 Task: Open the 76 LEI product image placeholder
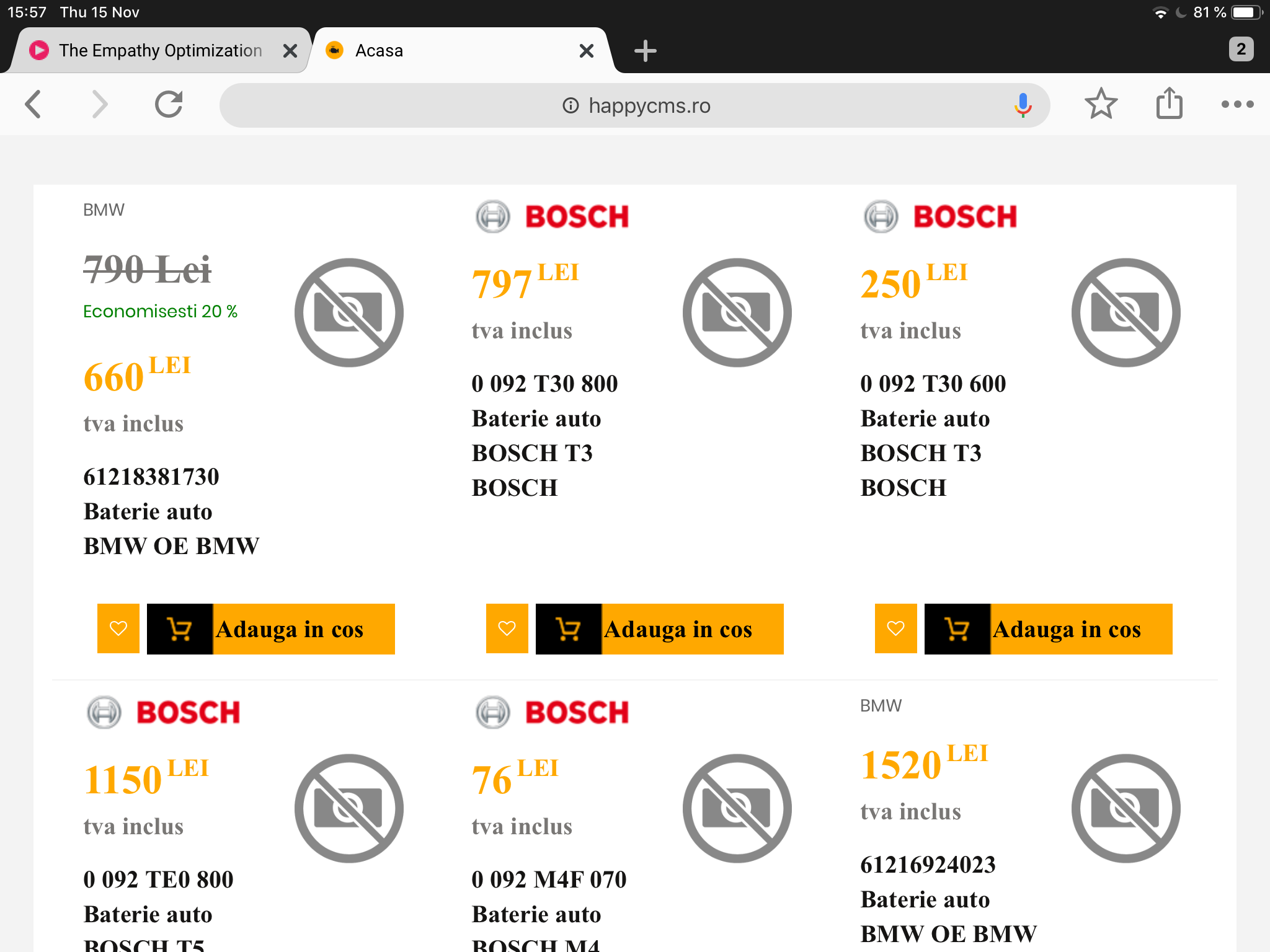pyautogui.click(x=737, y=808)
